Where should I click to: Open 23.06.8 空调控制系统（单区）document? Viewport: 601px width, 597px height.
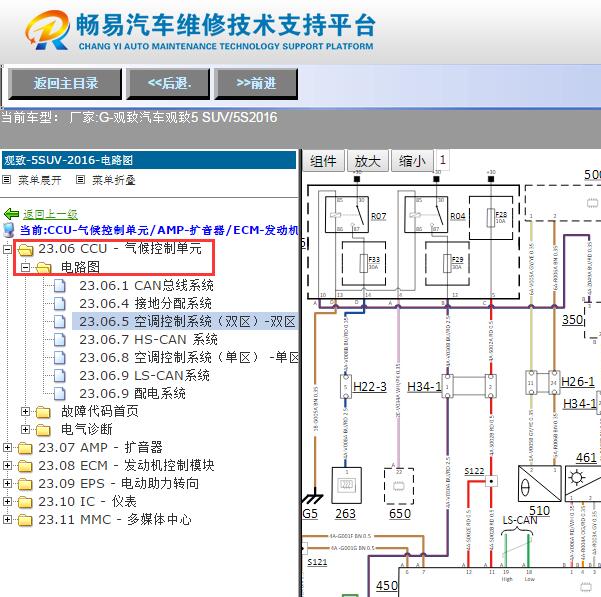[x=189, y=358]
